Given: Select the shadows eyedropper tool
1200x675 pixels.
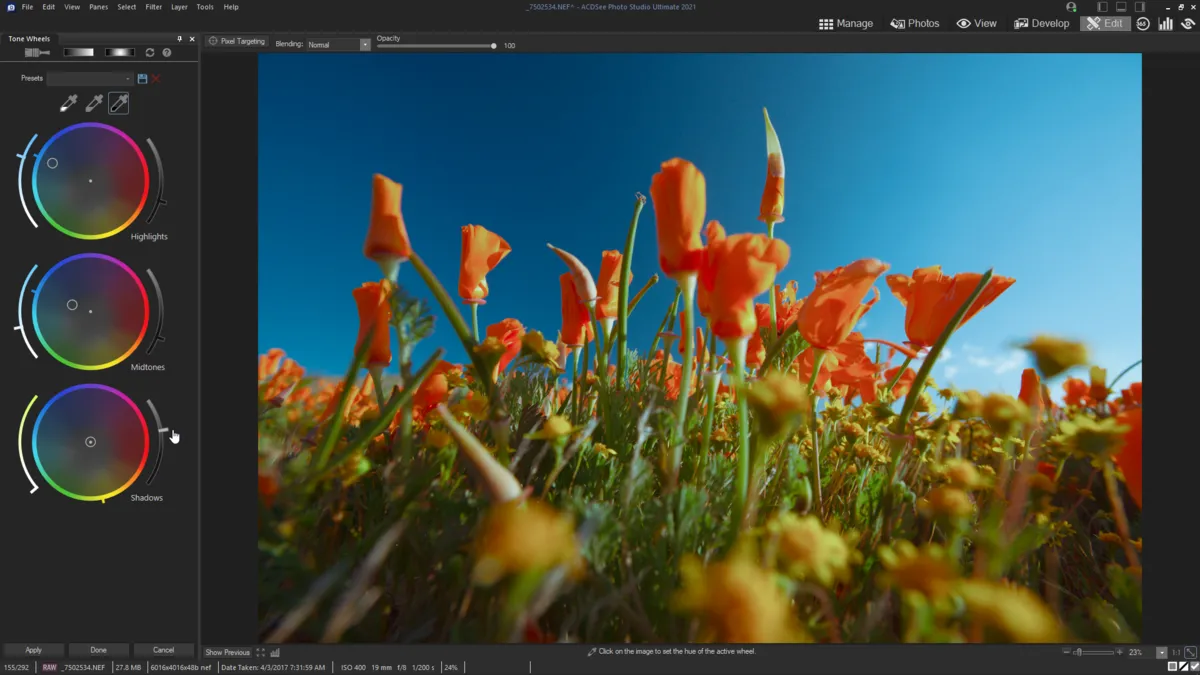Looking at the screenshot, I should pyautogui.click(x=118, y=103).
